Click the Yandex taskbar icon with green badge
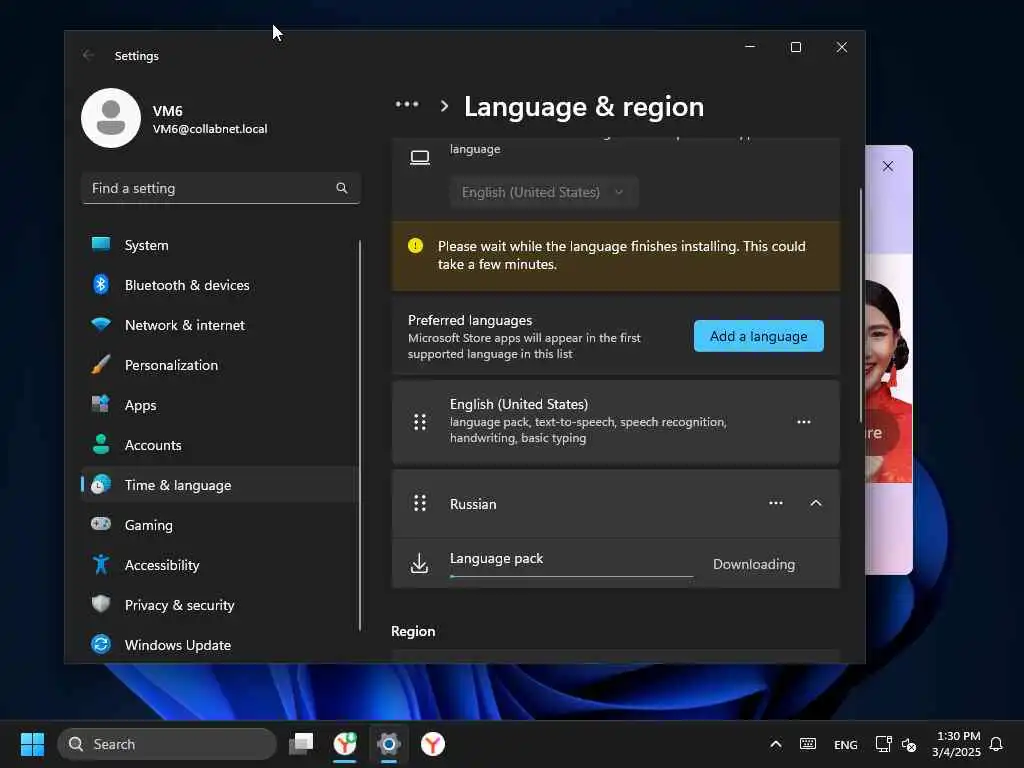 [x=345, y=744]
